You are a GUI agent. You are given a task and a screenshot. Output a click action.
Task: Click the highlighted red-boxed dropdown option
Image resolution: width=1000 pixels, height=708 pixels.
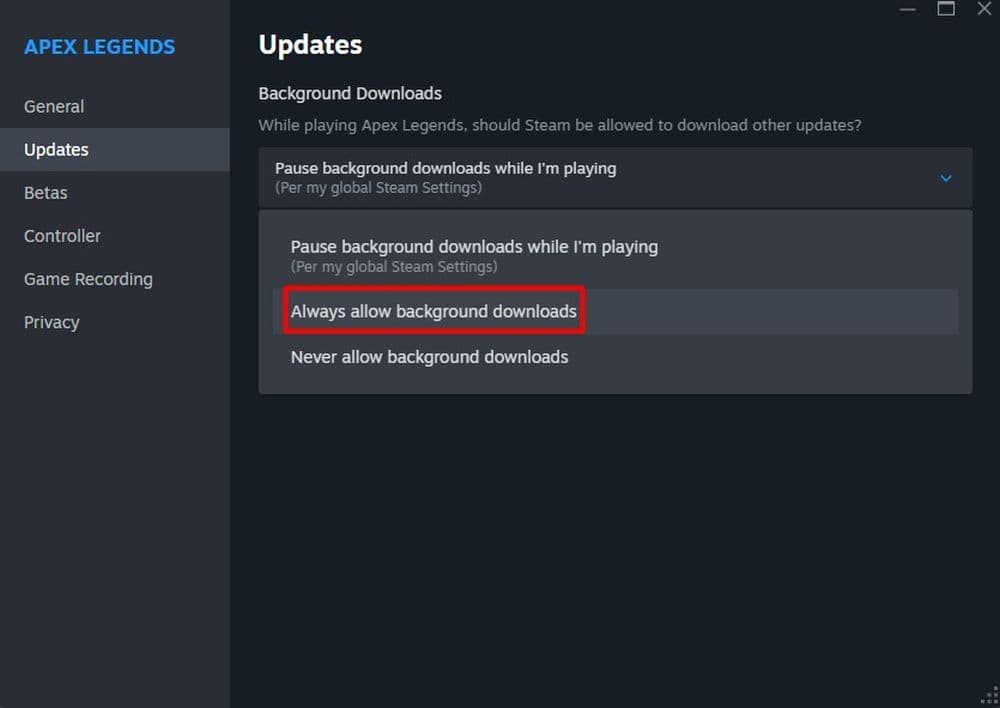coord(433,311)
